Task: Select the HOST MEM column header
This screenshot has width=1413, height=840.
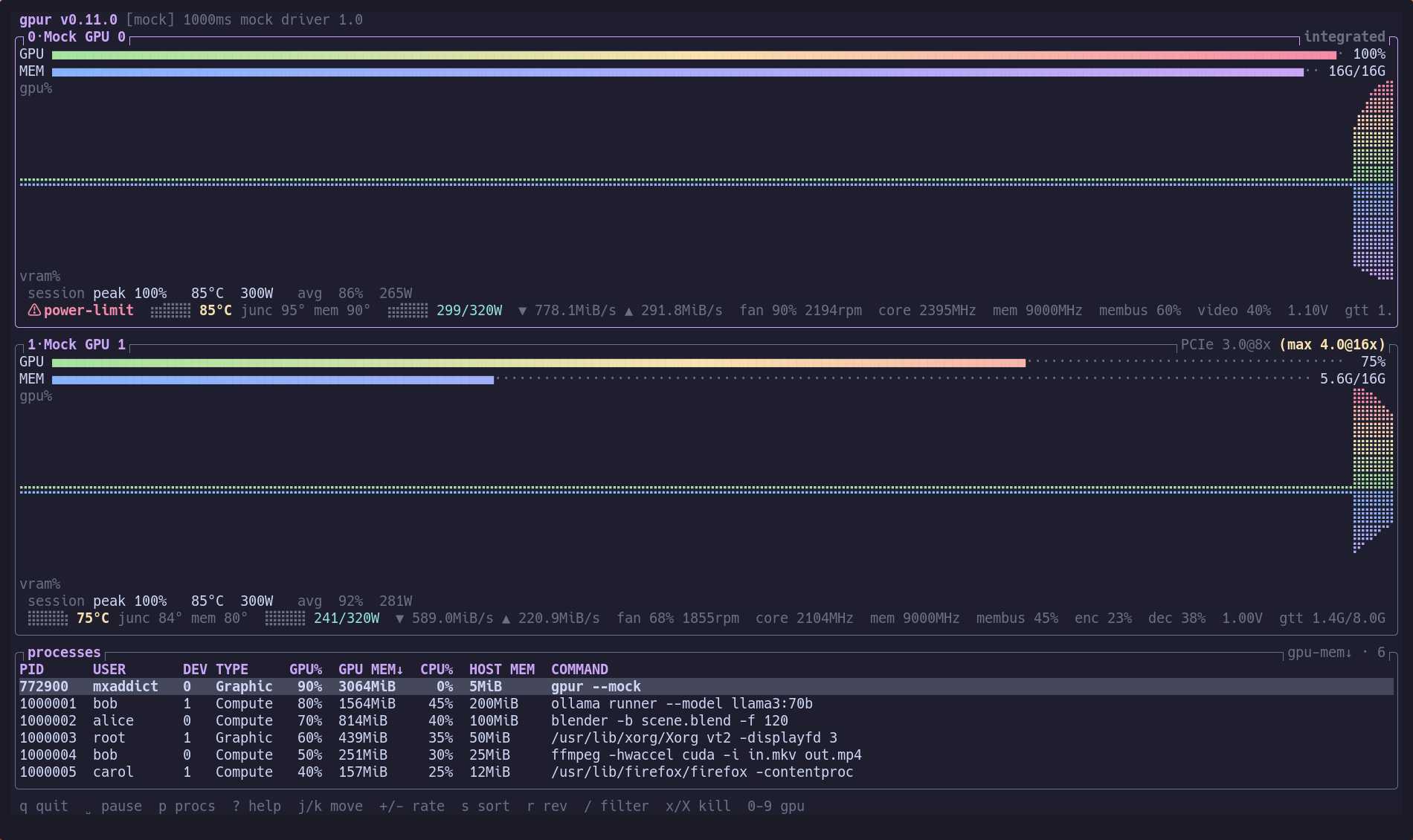Action: click(x=502, y=669)
